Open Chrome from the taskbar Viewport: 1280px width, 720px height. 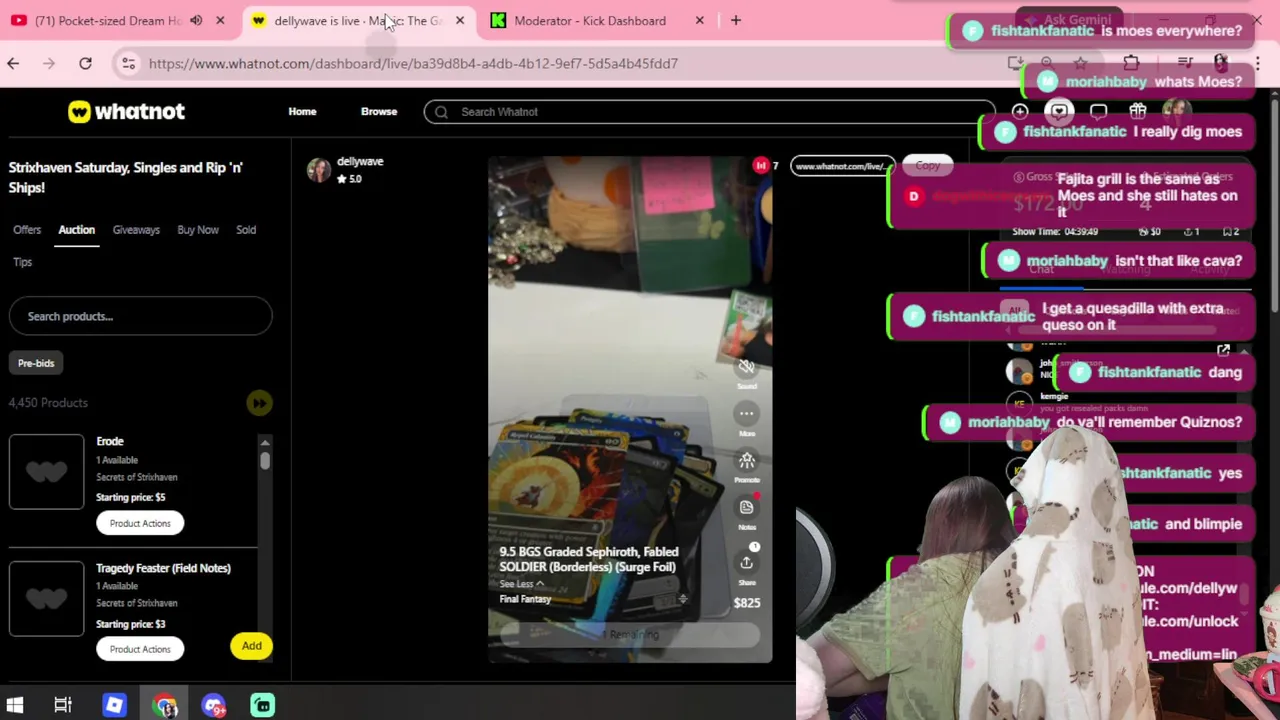[165, 705]
